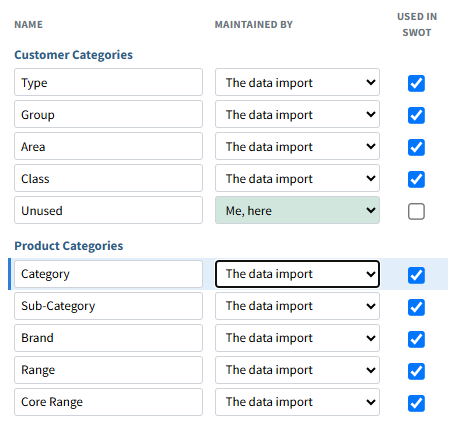
Task: Click the NAME column header
Action: 29,25
